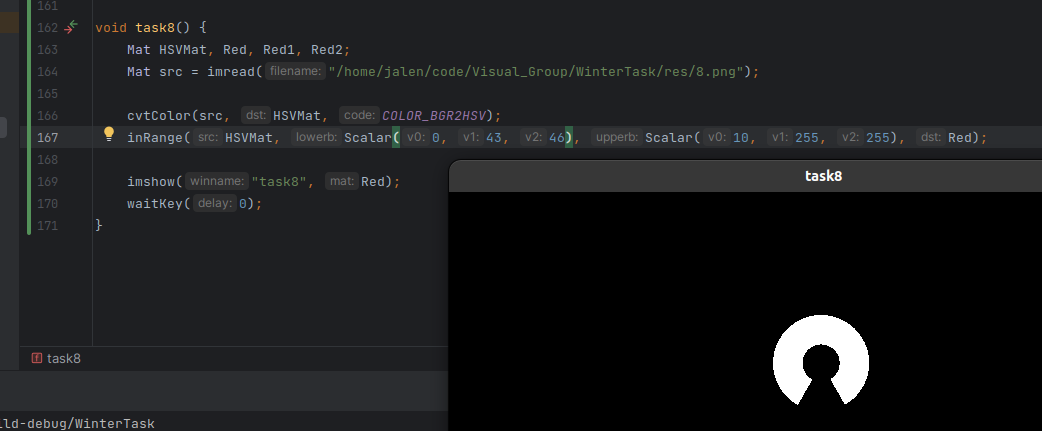This screenshot has height=431, width=1042.
Task: Click the white ring shape in task8 window
Action: coord(821,359)
